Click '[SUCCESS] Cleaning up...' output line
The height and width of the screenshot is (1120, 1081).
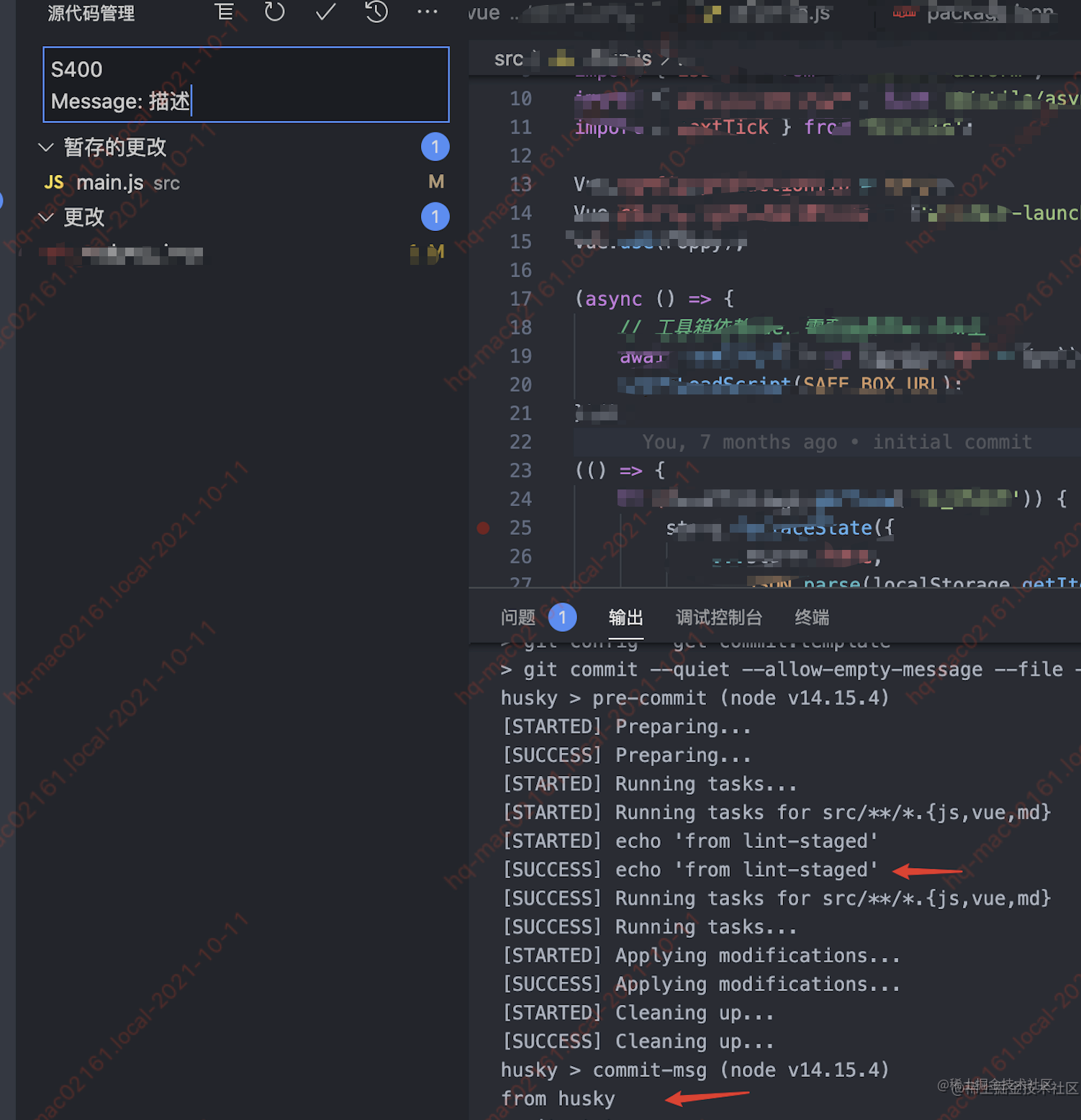coord(638,1042)
